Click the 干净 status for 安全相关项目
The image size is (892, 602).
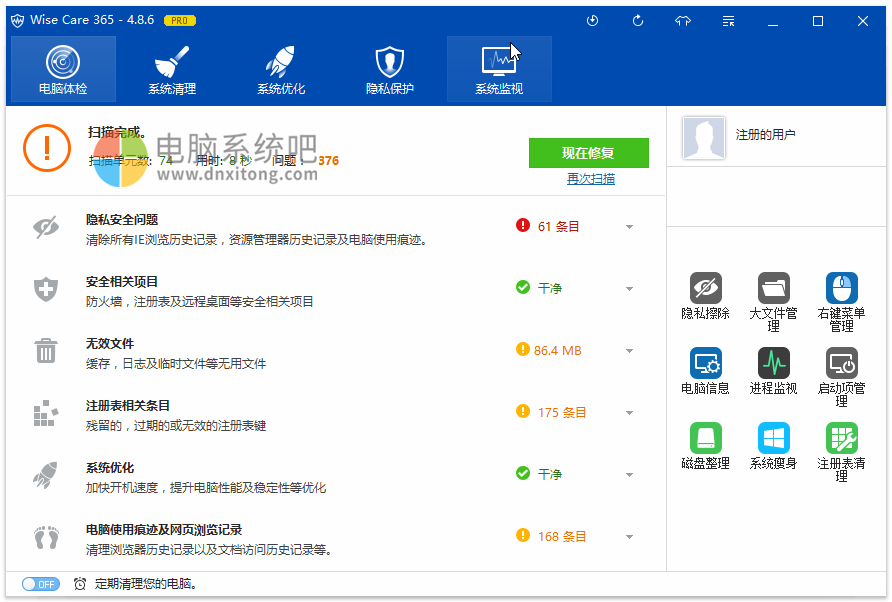[550, 288]
